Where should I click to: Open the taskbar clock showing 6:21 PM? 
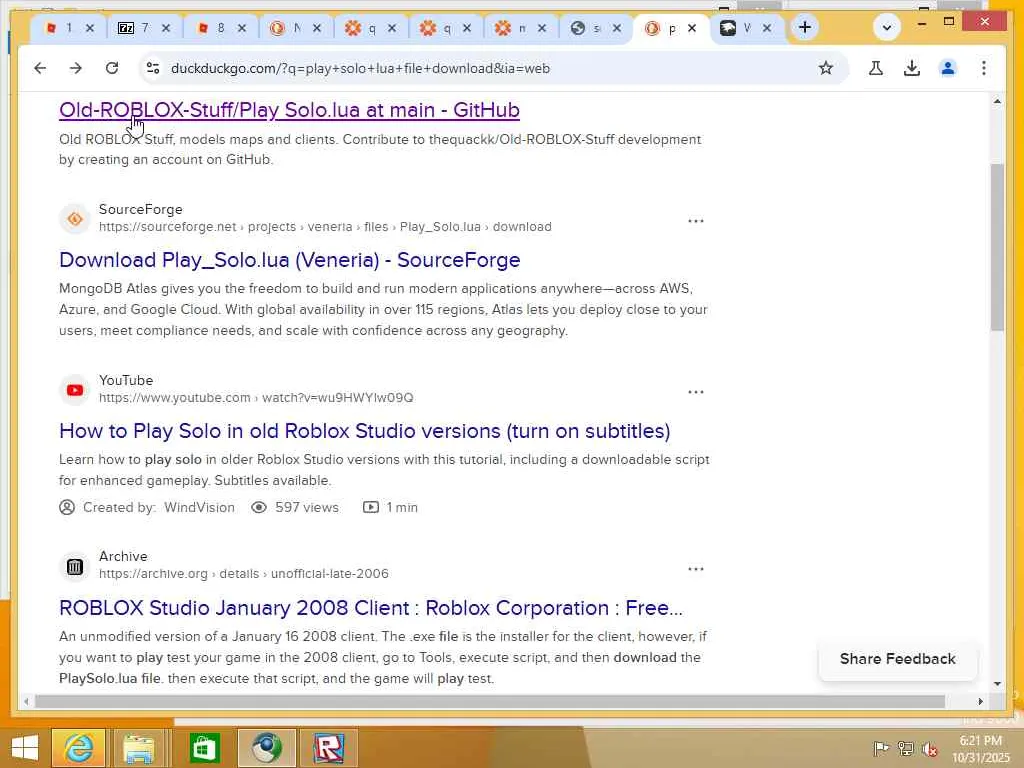coord(981,748)
